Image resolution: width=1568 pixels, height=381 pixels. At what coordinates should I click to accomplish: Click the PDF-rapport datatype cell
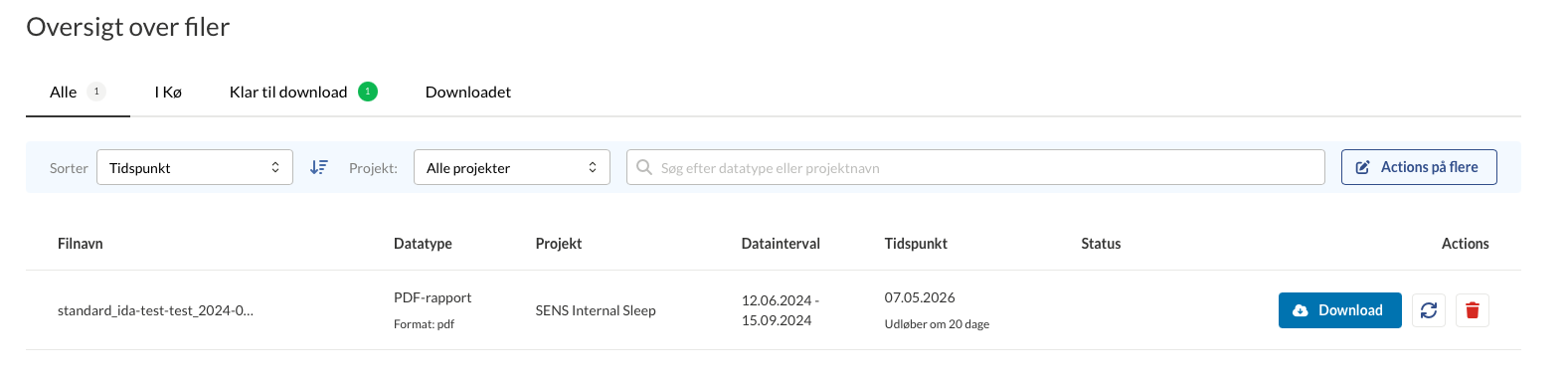433,297
